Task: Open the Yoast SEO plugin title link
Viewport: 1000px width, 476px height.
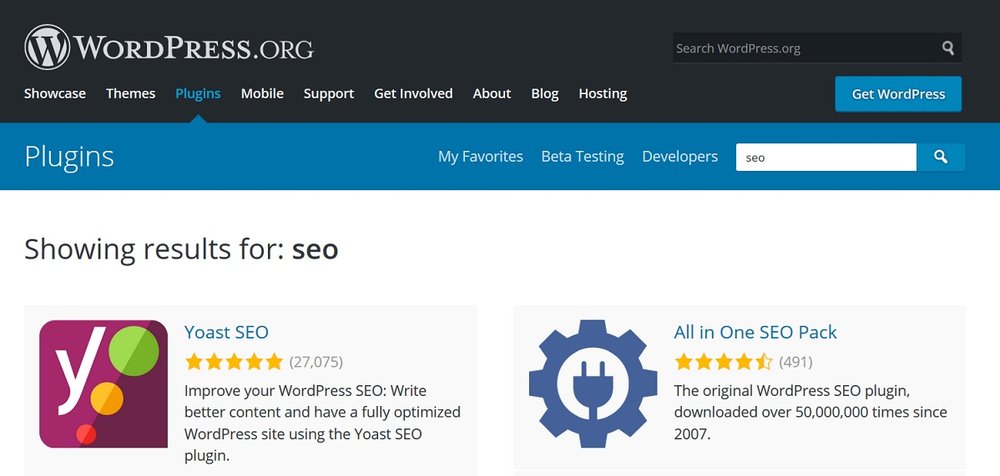Action: 226,332
